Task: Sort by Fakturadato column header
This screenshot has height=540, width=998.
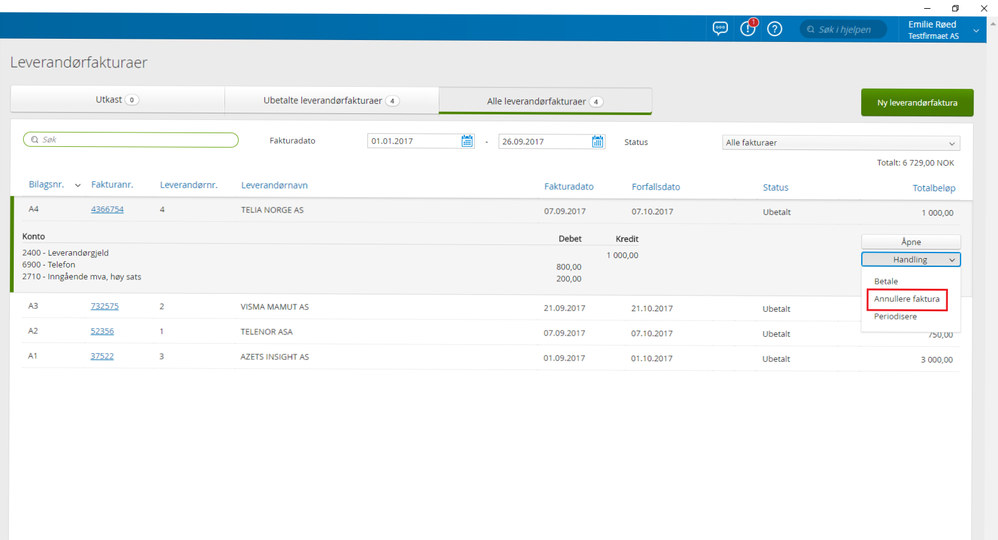Action: [568, 187]
